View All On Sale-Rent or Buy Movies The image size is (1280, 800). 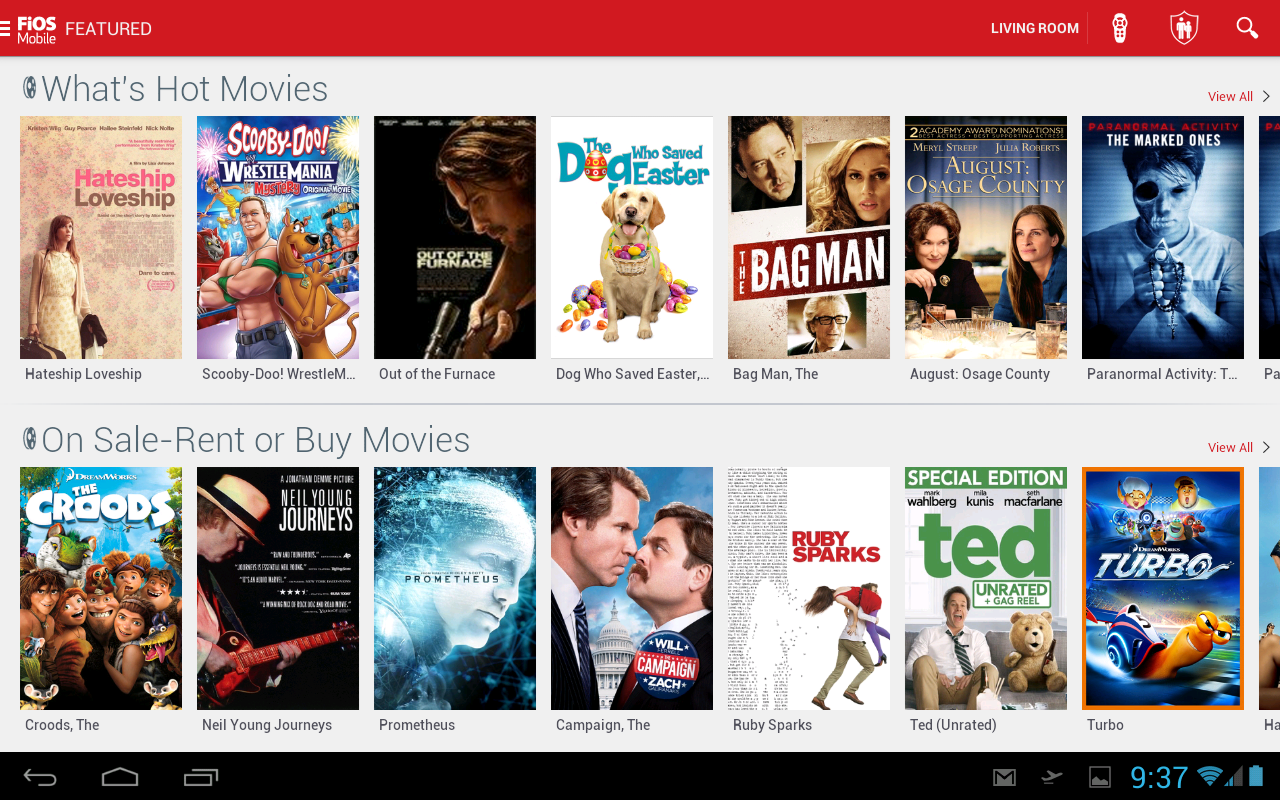point(1230,448)
